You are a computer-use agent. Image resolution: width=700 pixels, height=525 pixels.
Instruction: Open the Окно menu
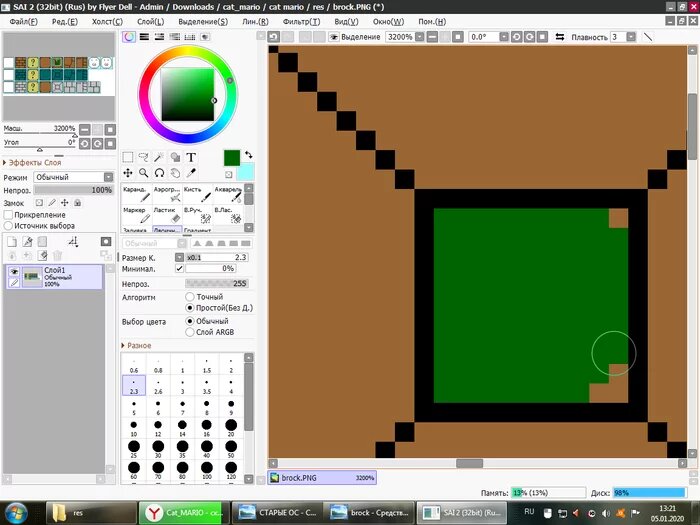tap(388, 21)
